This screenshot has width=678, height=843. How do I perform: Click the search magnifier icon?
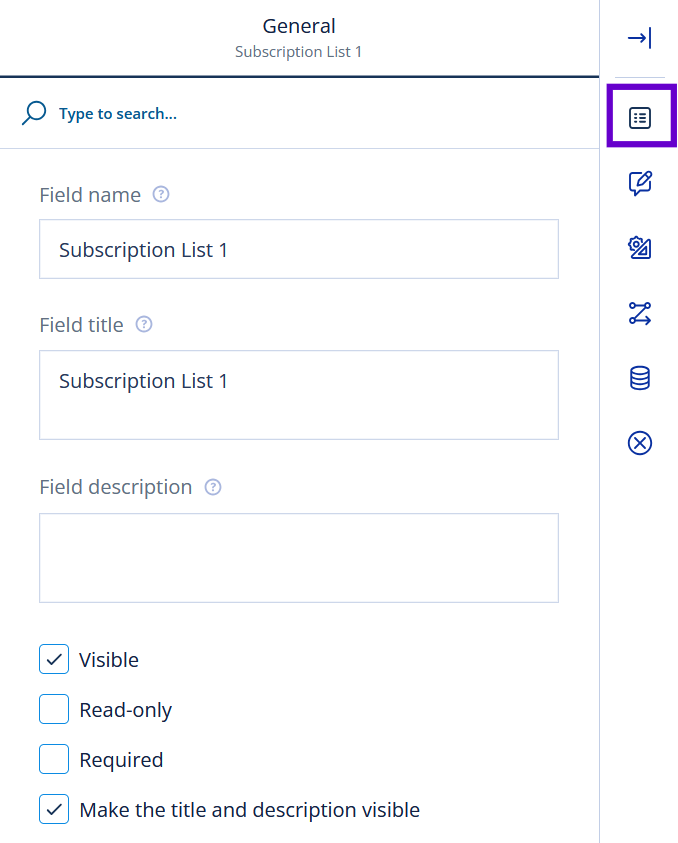34,113
